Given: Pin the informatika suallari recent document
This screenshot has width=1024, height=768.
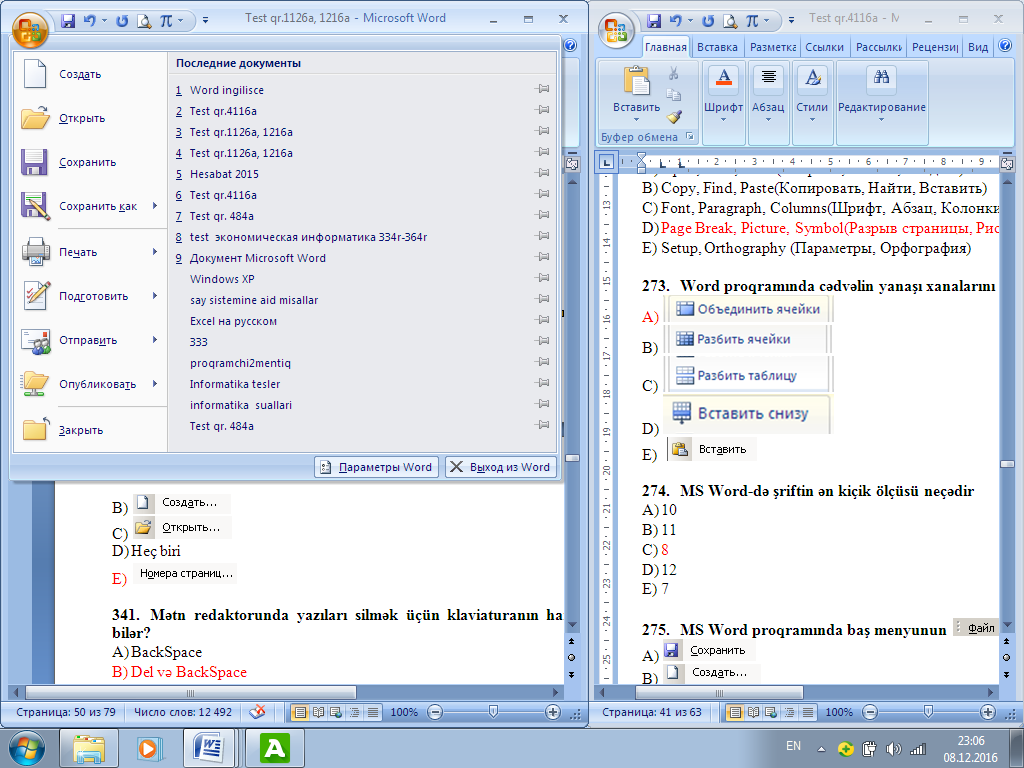Looking at the screenshot, I should [x=542, y=404].
